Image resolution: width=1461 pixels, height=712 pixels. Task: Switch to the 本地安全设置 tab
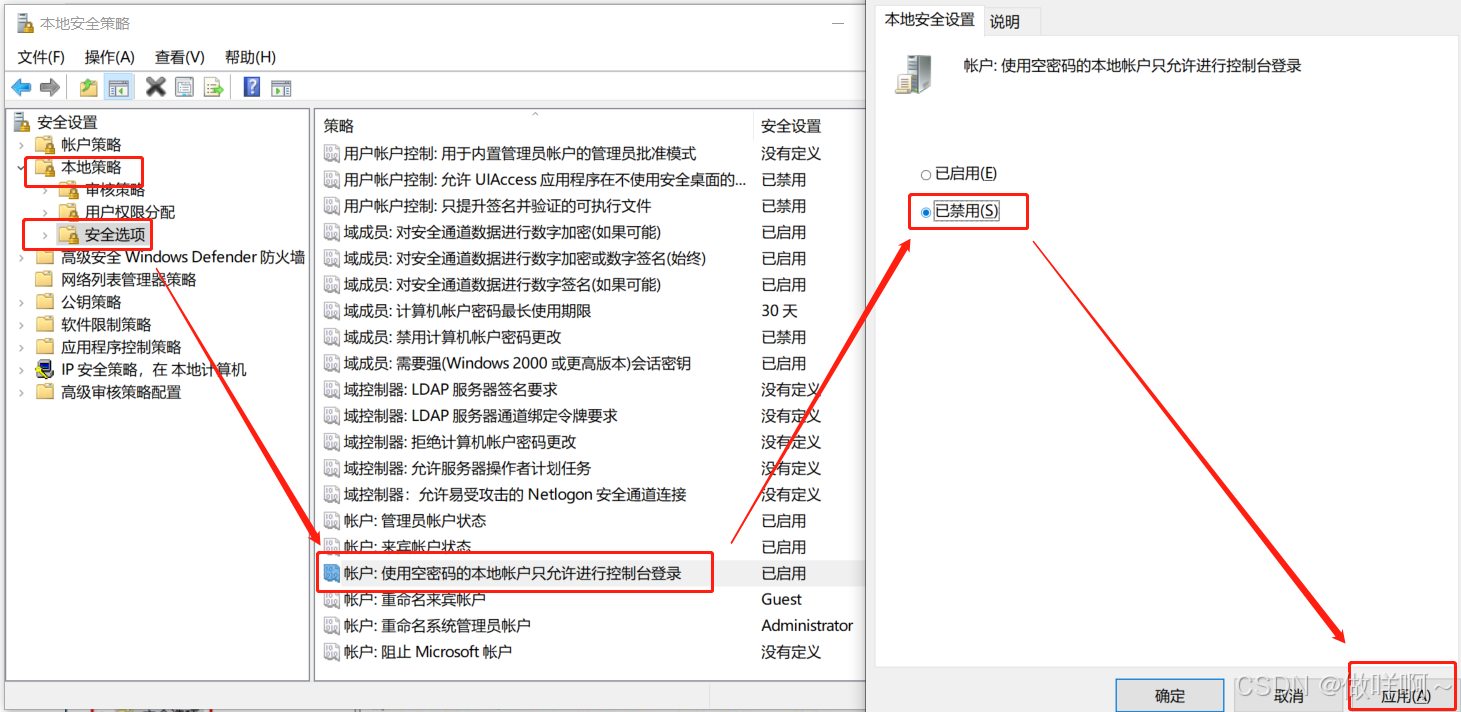tap(930, 20)
